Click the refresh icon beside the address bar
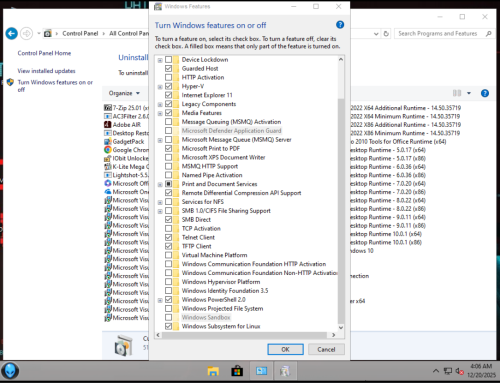 point(386,34)
